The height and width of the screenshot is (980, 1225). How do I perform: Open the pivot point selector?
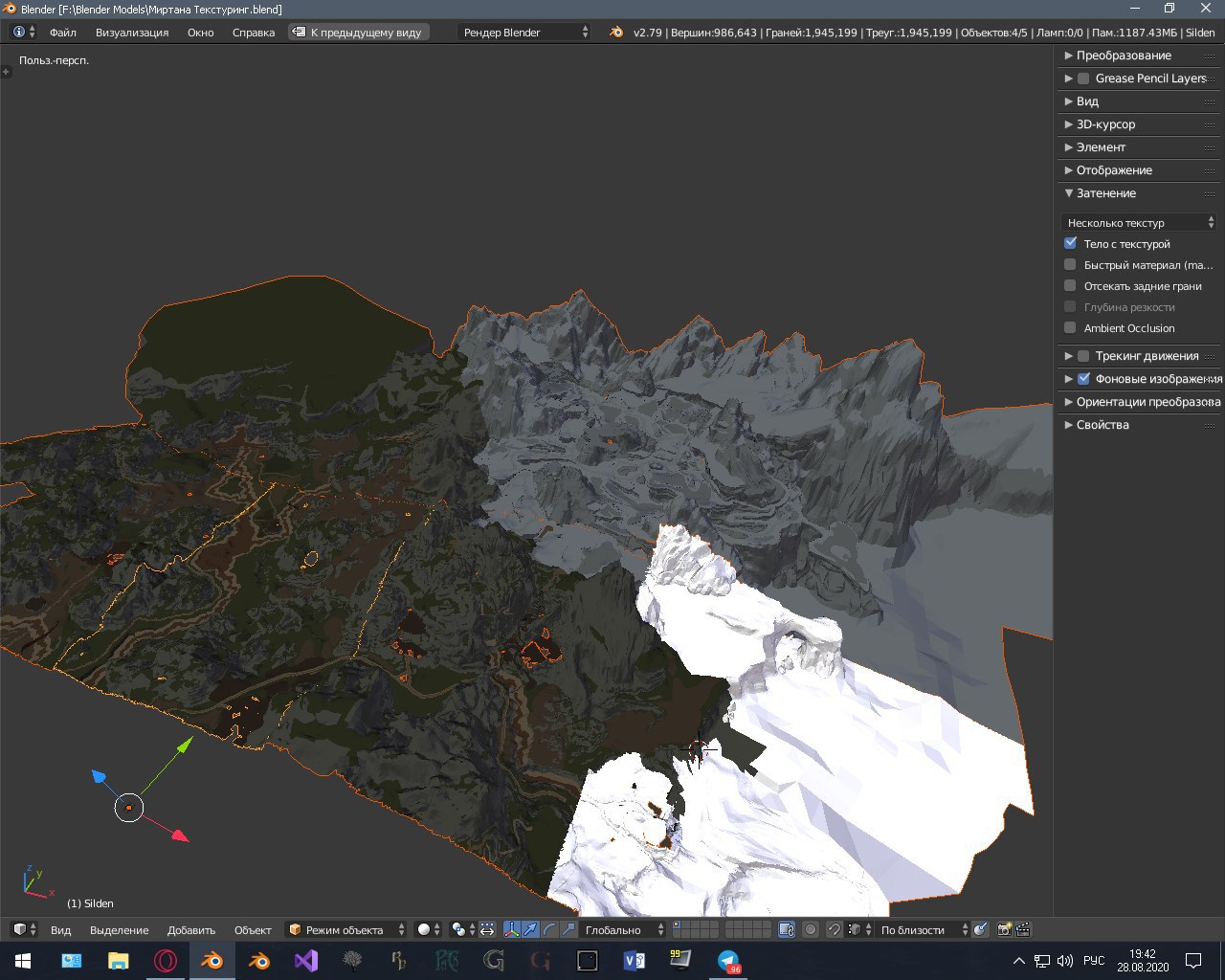[x=463, y=929]
